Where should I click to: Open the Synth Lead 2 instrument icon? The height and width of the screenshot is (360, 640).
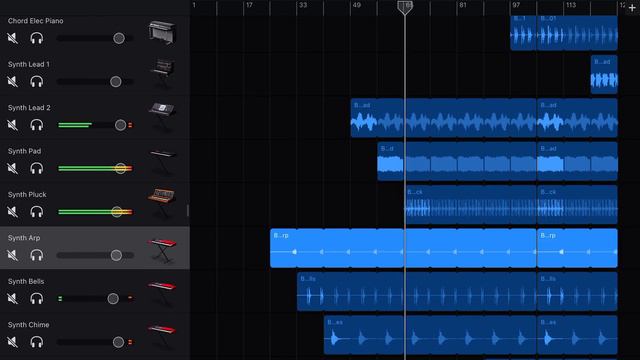[x=162, y=117]
